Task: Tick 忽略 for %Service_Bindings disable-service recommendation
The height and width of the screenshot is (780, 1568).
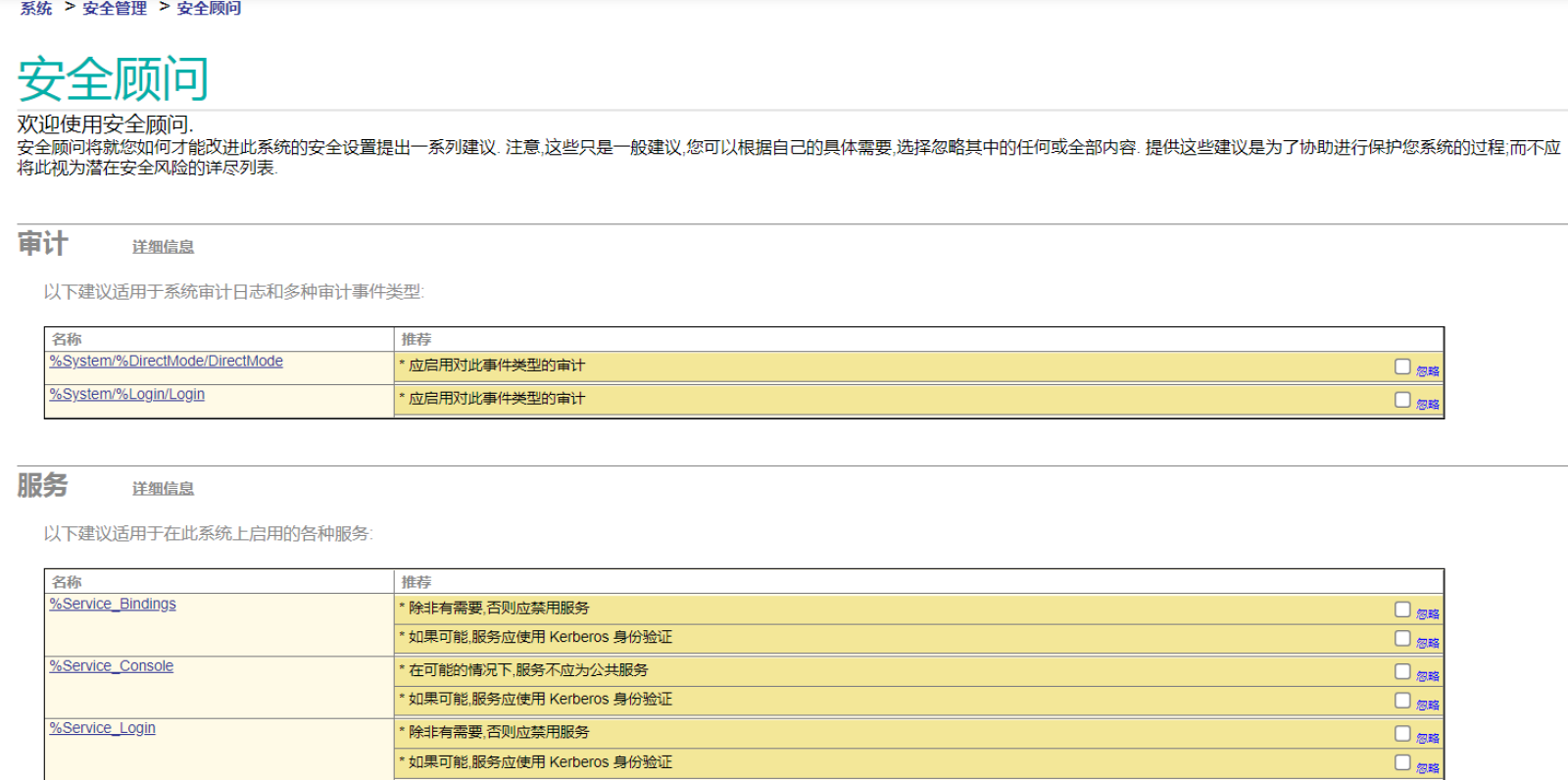Action: click(x=1402, y=609)
